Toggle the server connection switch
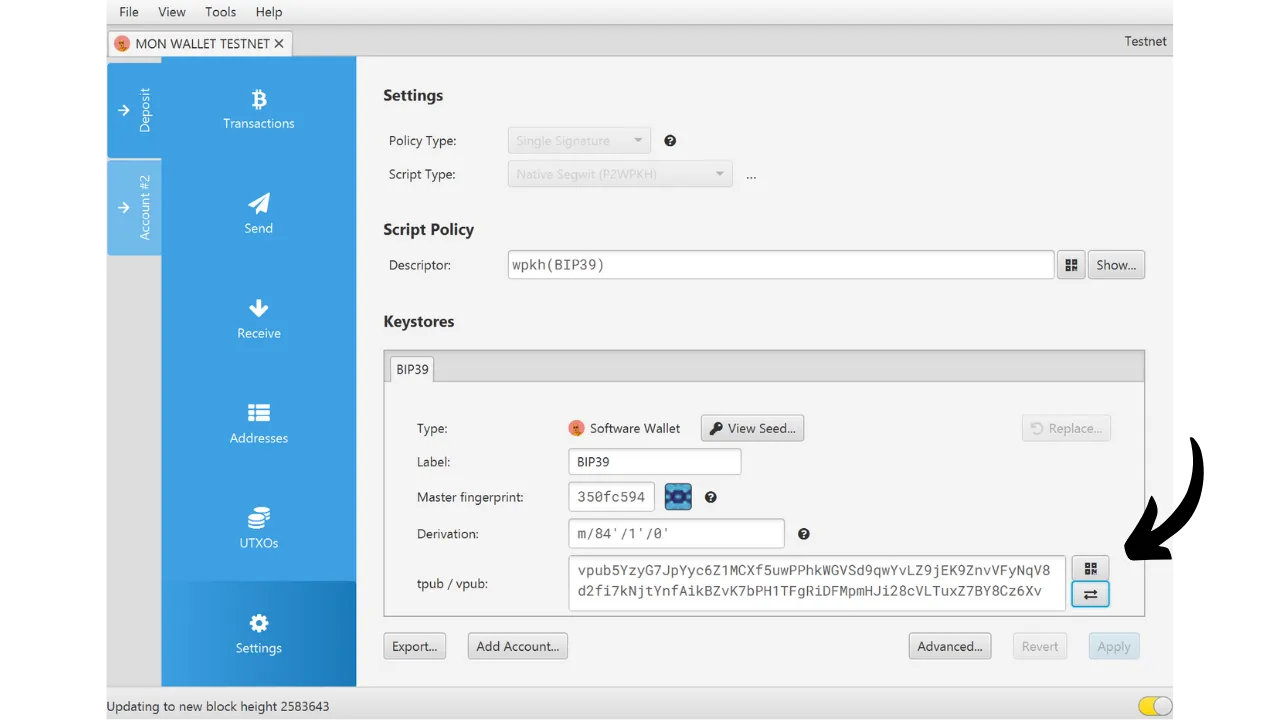The width and height of the screenshot is (1280, 720). [x=1155, y=706]
